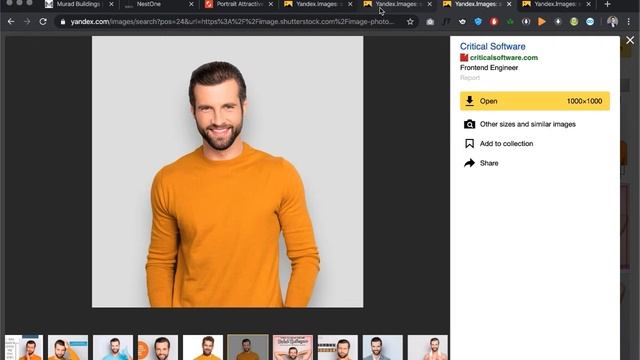Click the light-green round extension icon

point(574,22)
